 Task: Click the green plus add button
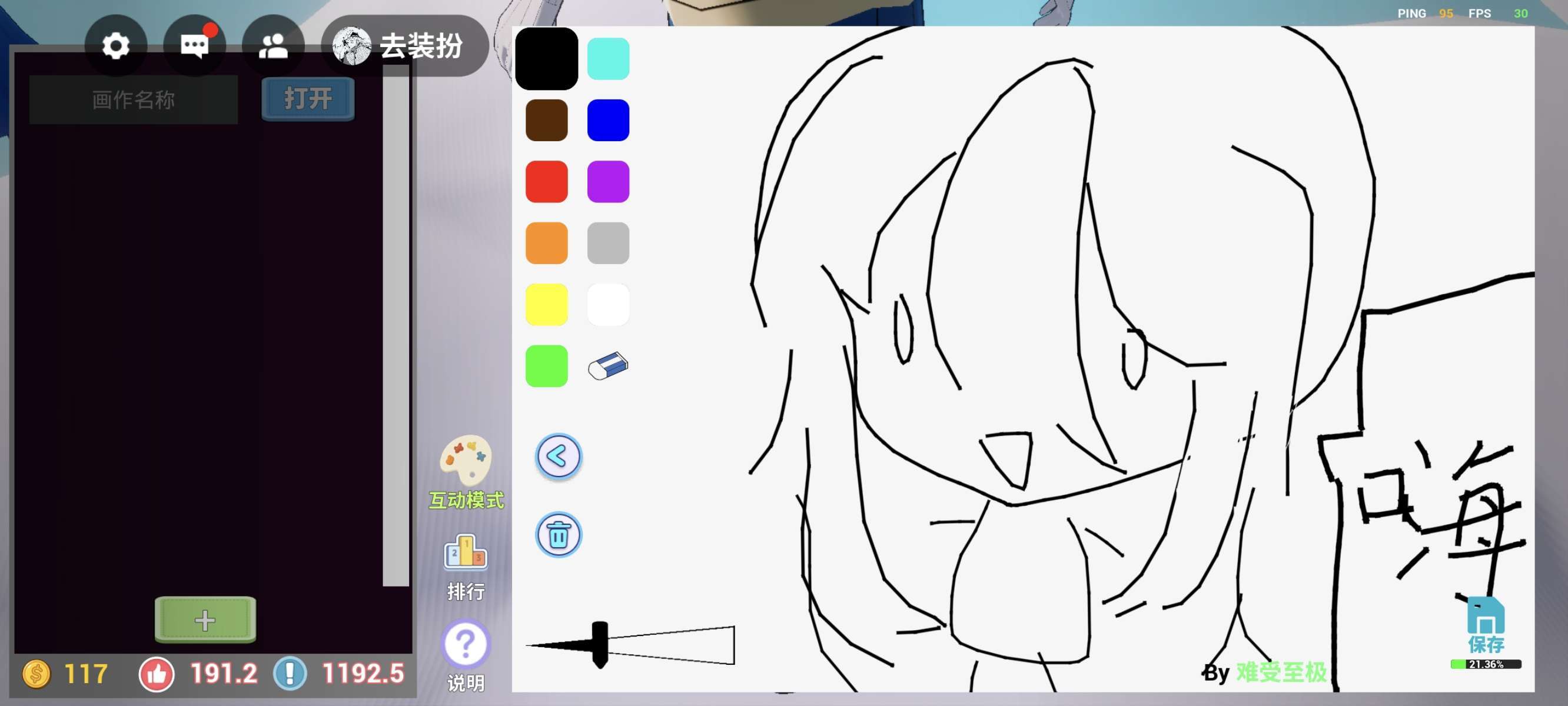205,620
